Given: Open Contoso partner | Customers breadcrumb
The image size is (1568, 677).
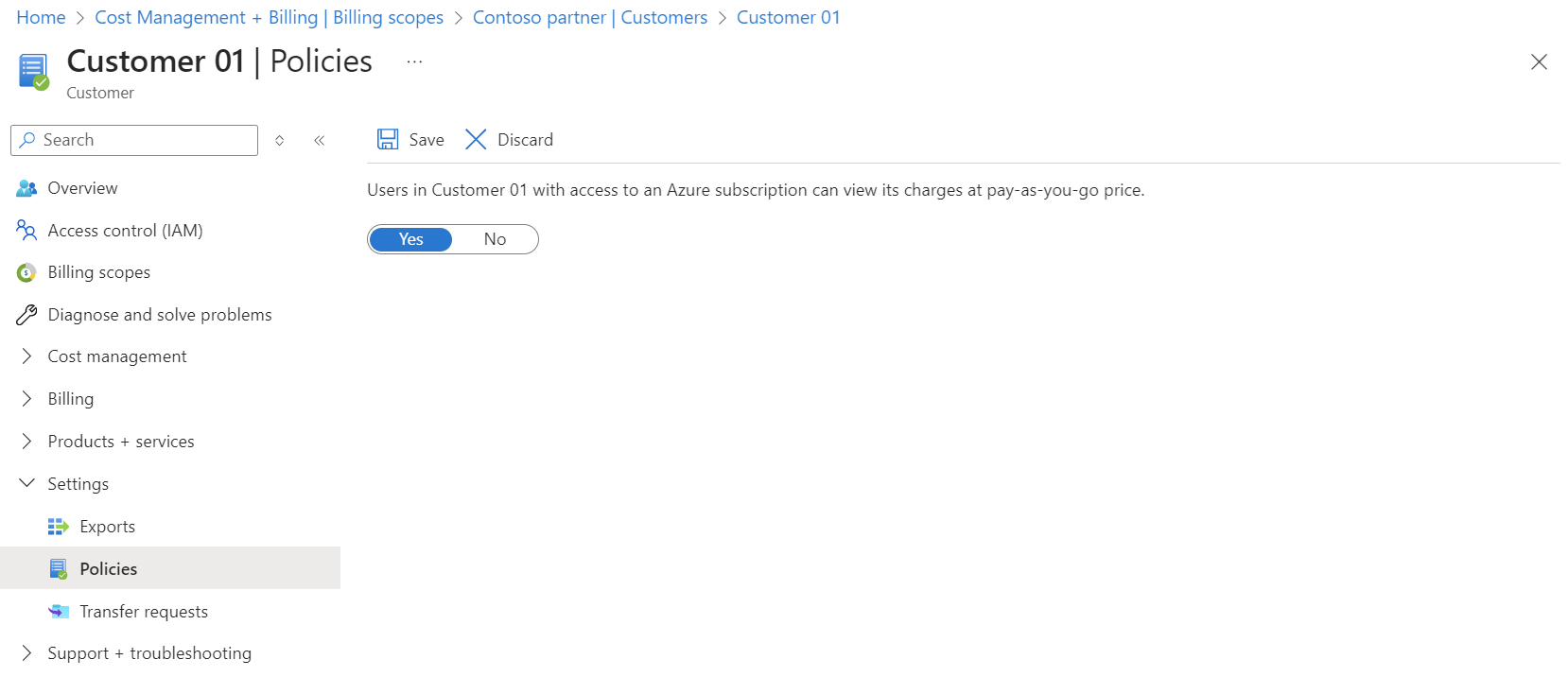Looking at the screenshot, I should point(589,17).
